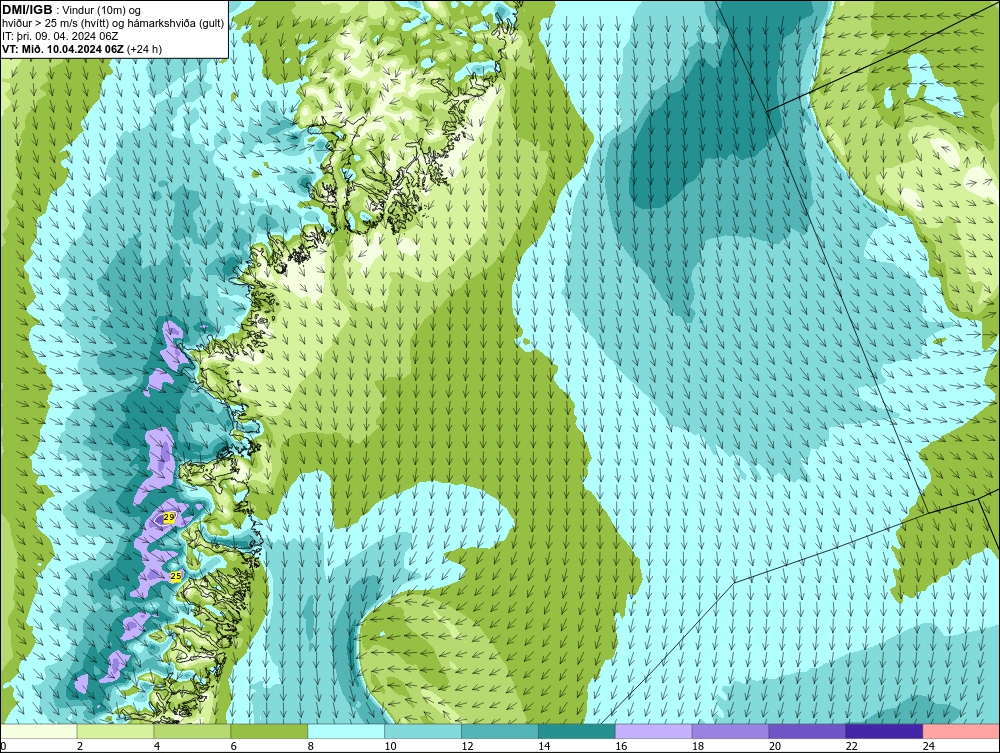1000x753 pixels.
Task: Click the scale label 18
Action: click(x=698, y=746)
